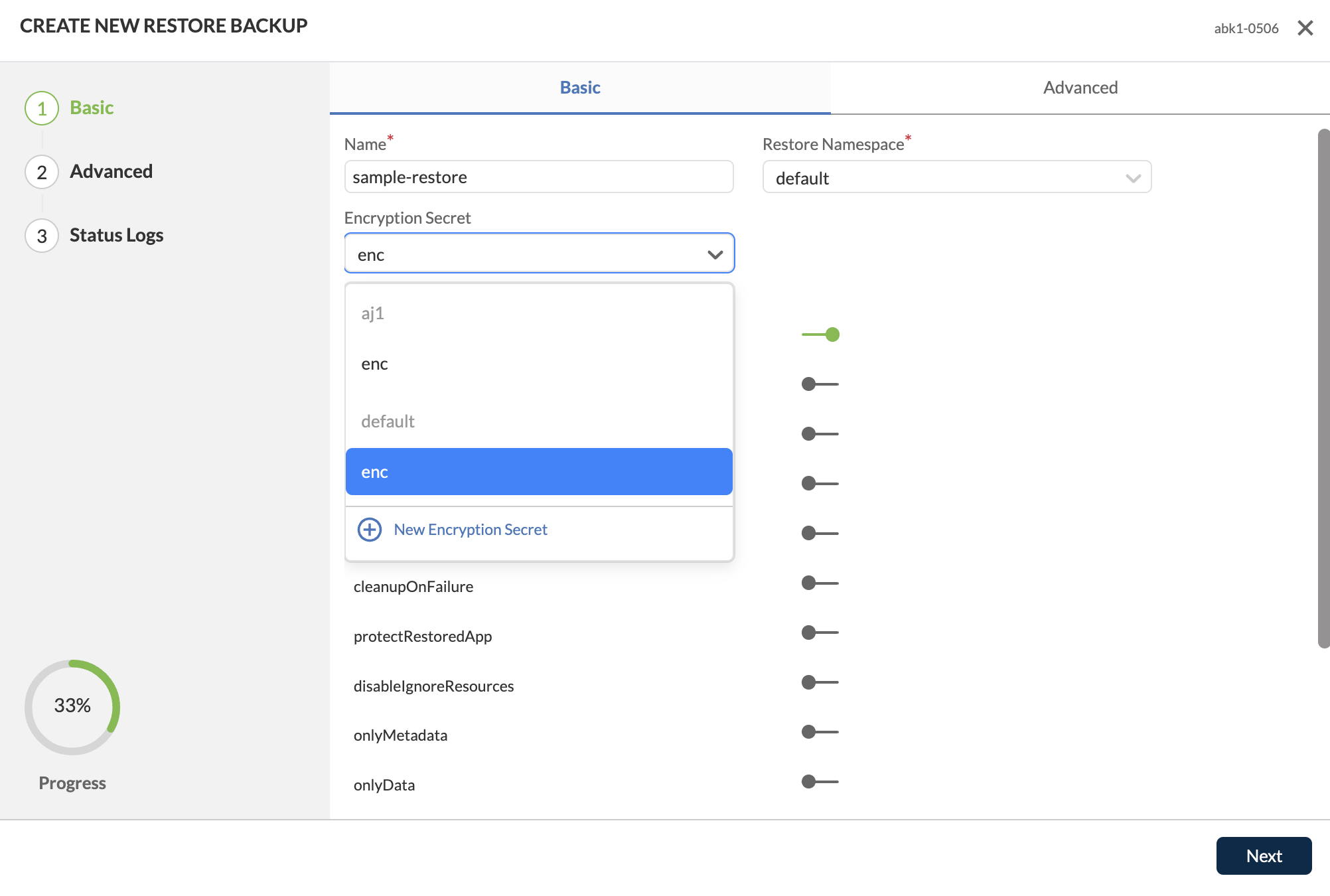Click the 33% progress circle indicator
The width and height of the screenshot is (1330, 896).
pos(72,706)
